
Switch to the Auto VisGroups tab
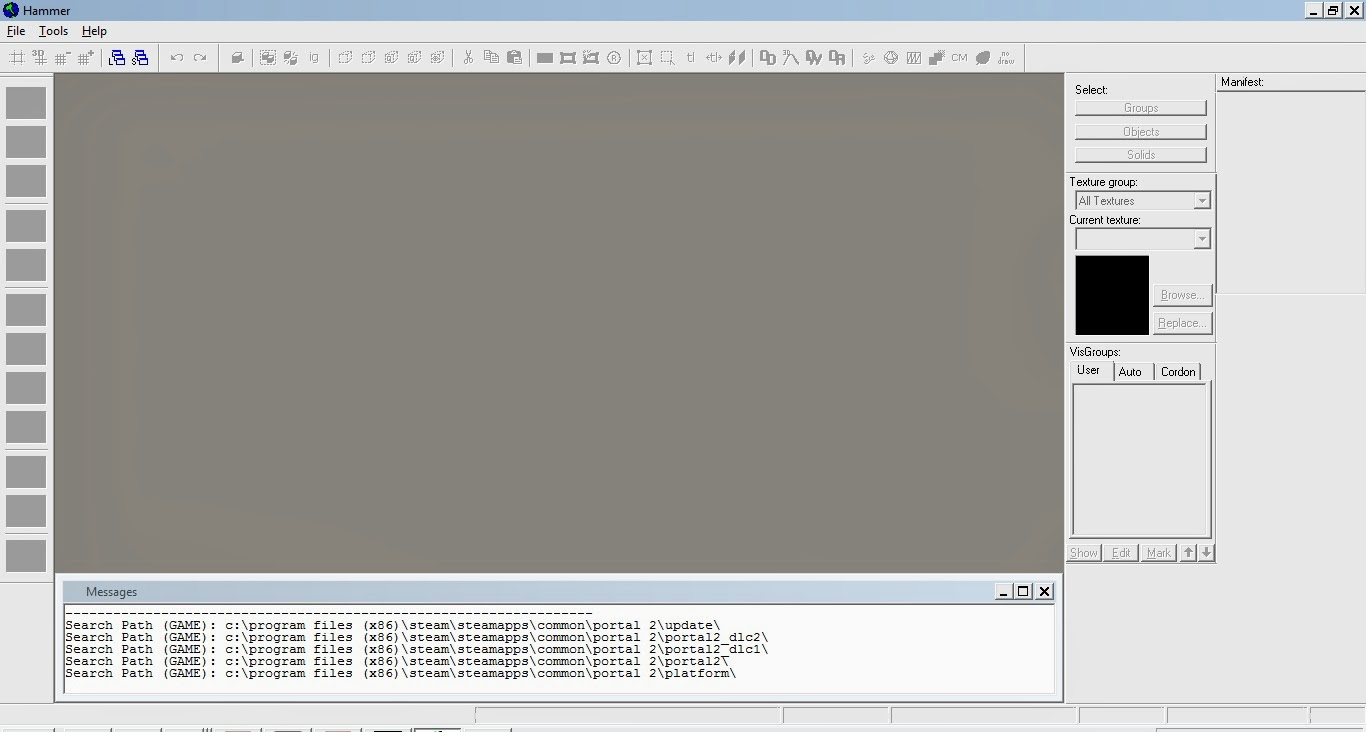coord(1131,371)
